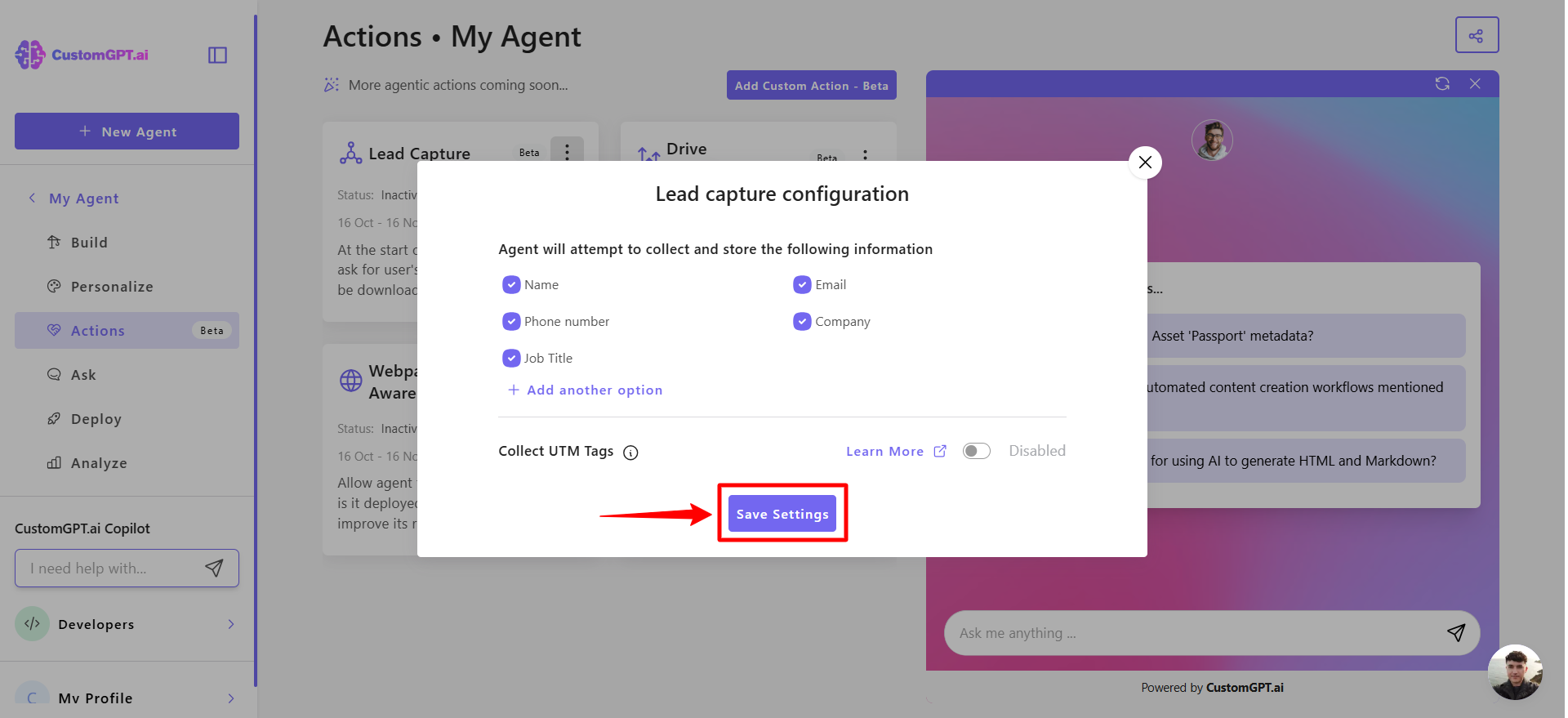Viewport: 1568px width, 718px height.
Task: Click the Analyze chart icon
Action: pyautogui.click(x=54, y=462)
